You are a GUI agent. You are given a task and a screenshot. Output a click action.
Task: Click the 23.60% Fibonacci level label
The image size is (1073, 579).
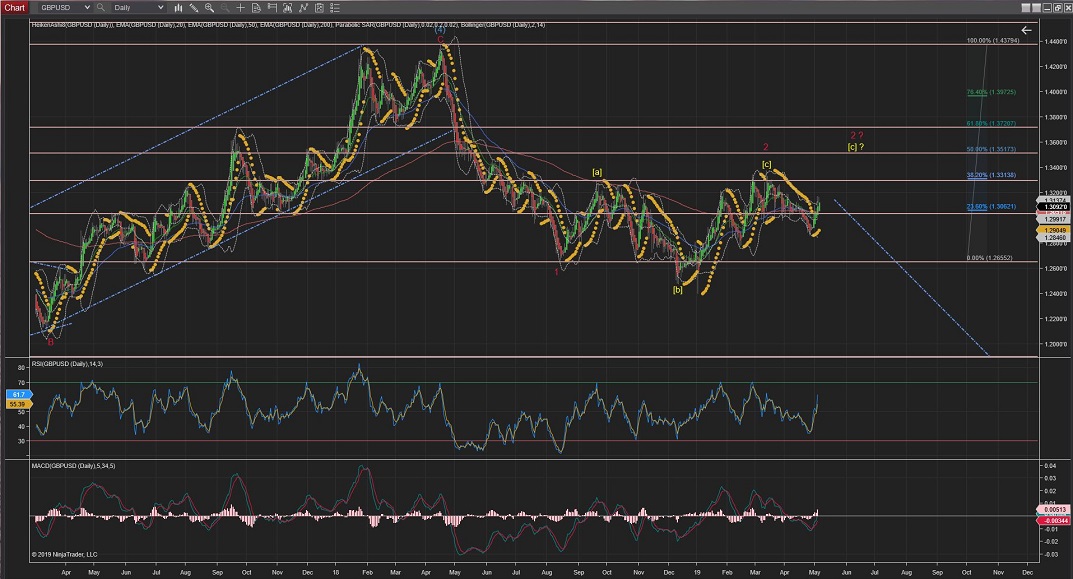(991, 206)
